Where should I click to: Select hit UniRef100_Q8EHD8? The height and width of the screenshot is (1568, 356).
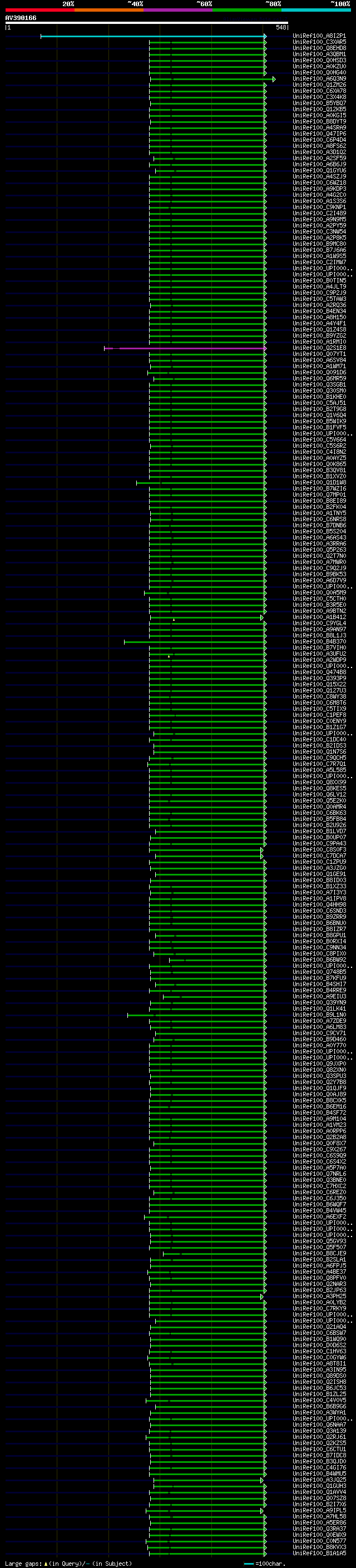pos(319,48)
